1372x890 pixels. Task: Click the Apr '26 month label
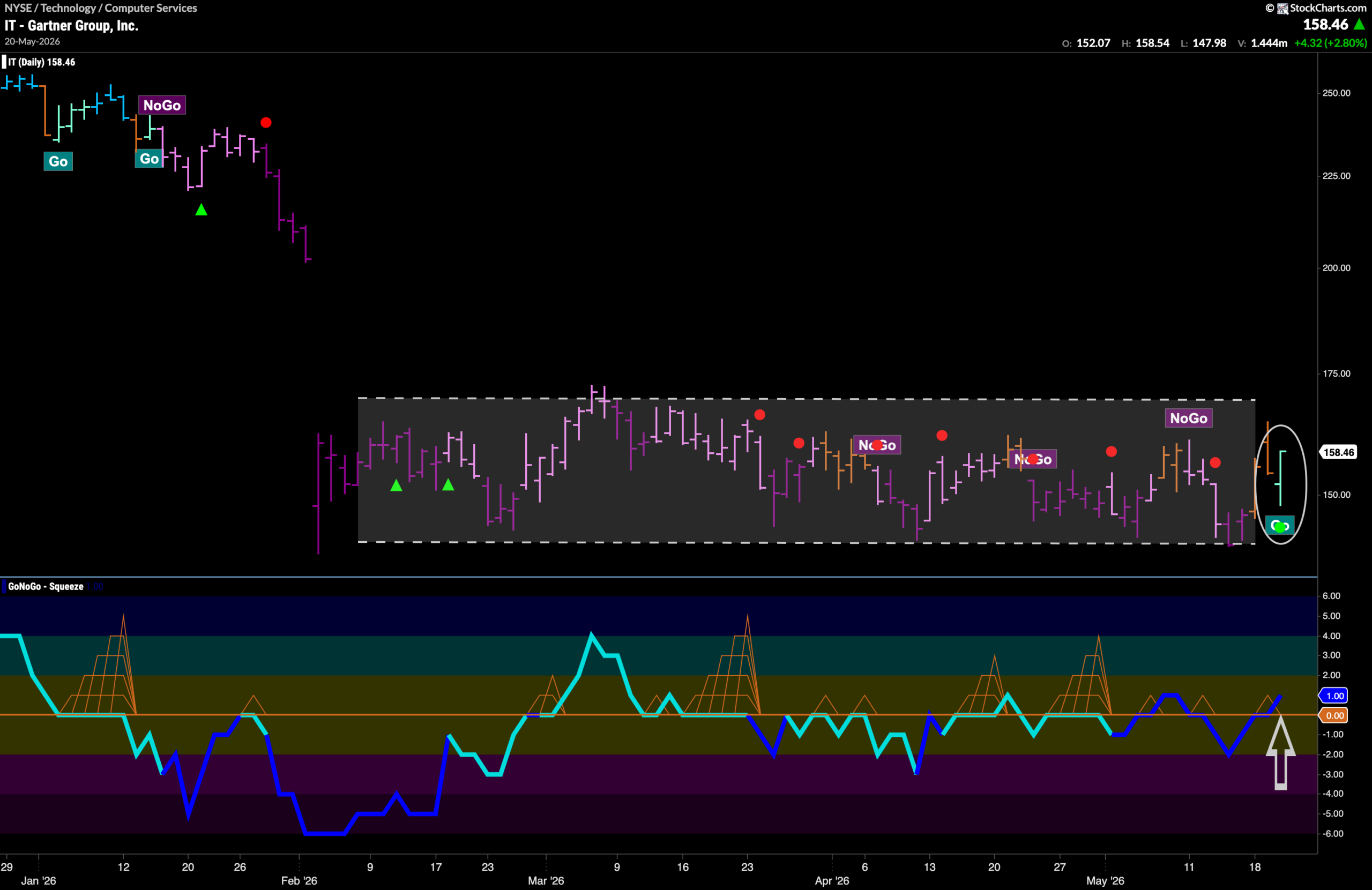[x=832, y=881]
